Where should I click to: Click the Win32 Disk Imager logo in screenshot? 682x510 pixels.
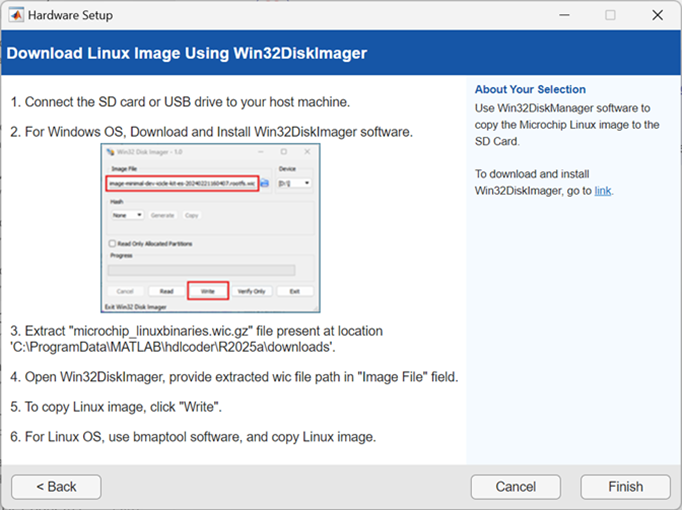click(110, 153)
